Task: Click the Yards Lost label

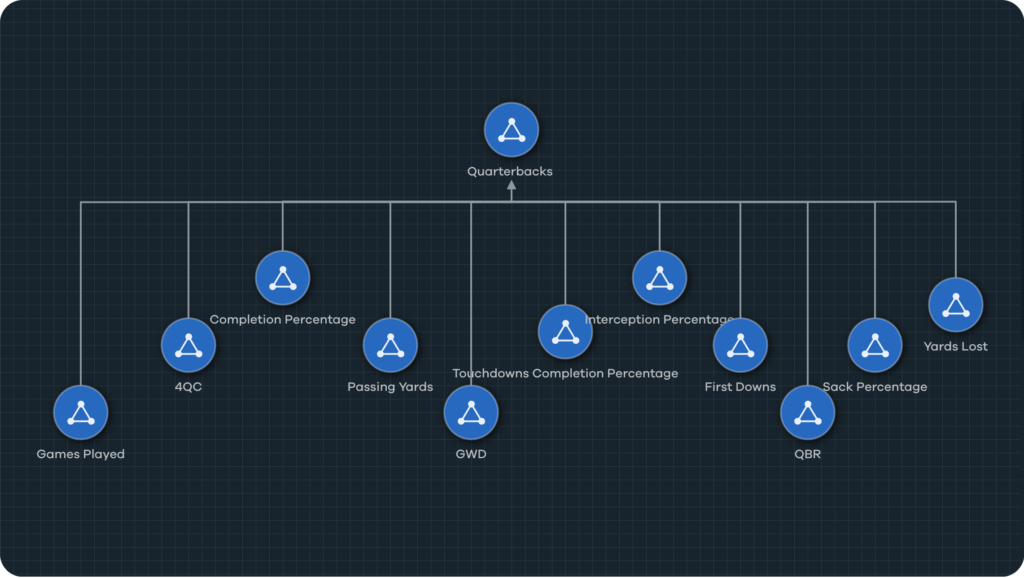Action: (955, 346)
